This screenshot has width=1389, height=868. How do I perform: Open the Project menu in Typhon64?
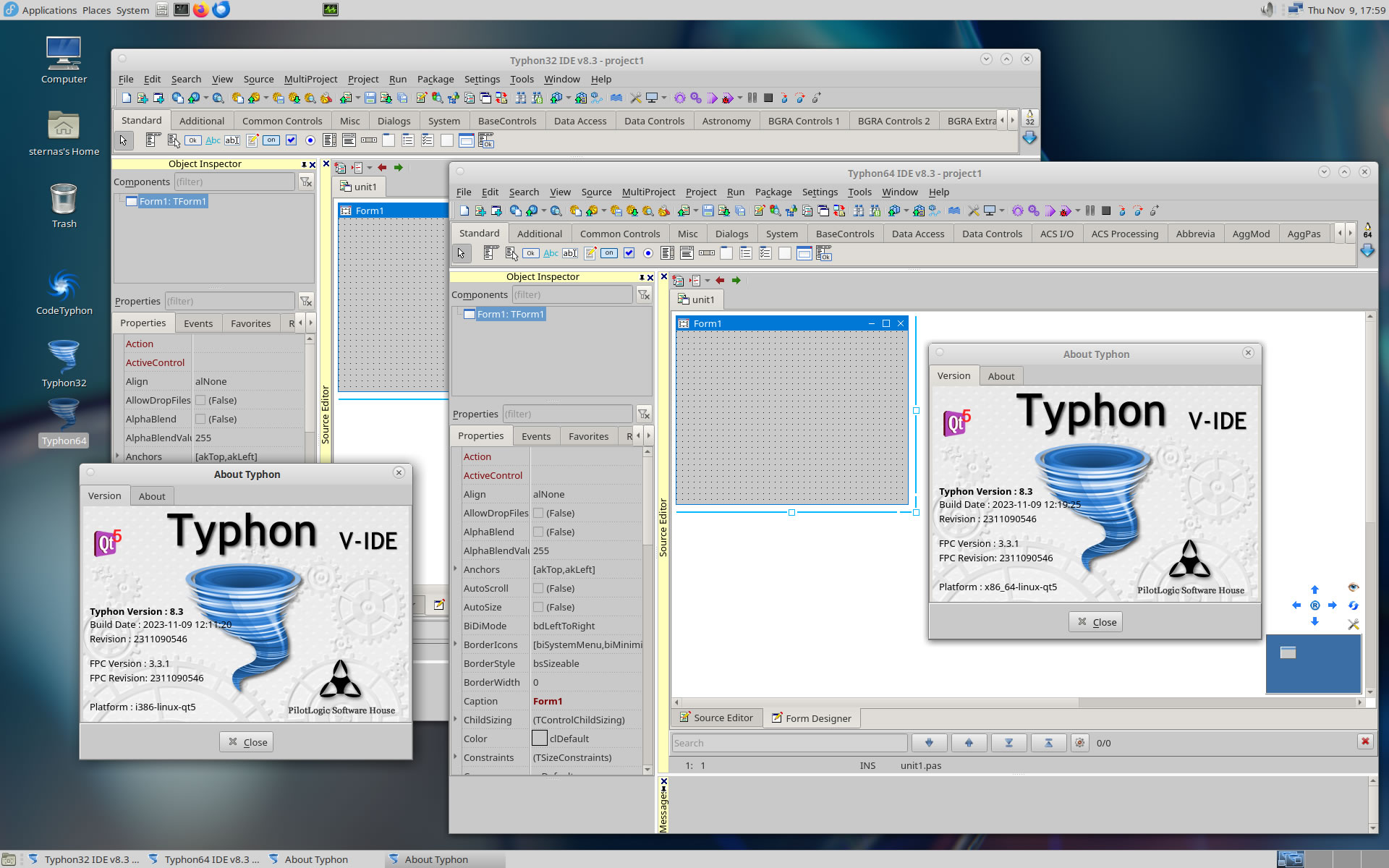(701, 192)
